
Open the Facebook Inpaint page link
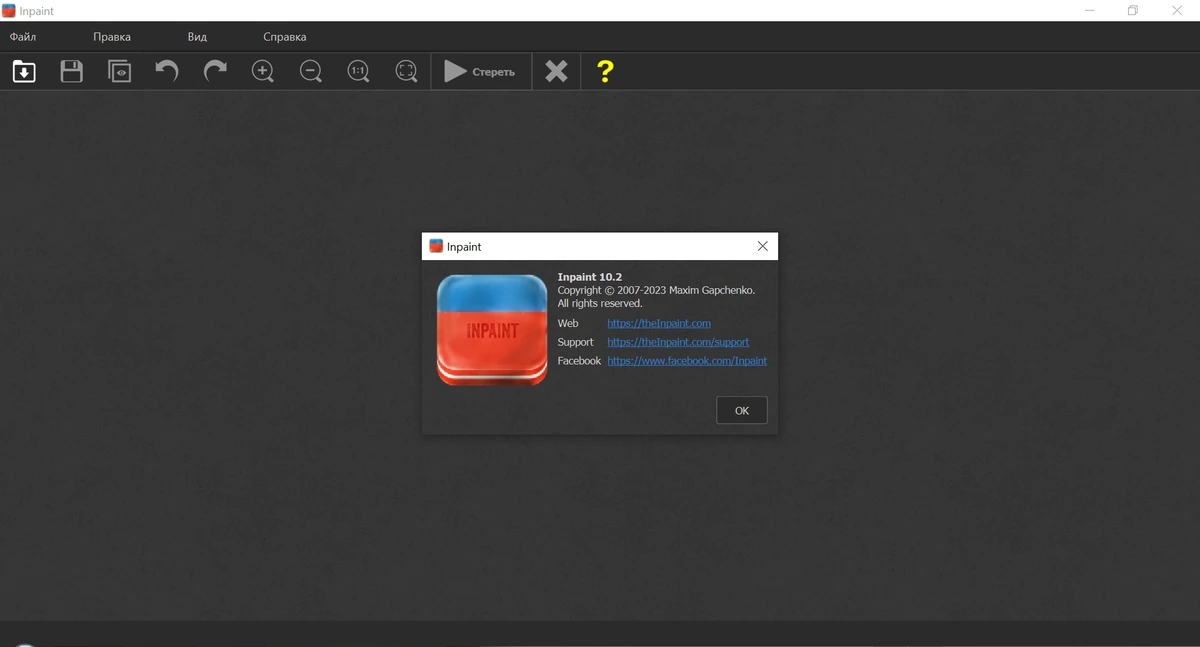[687, 361]
